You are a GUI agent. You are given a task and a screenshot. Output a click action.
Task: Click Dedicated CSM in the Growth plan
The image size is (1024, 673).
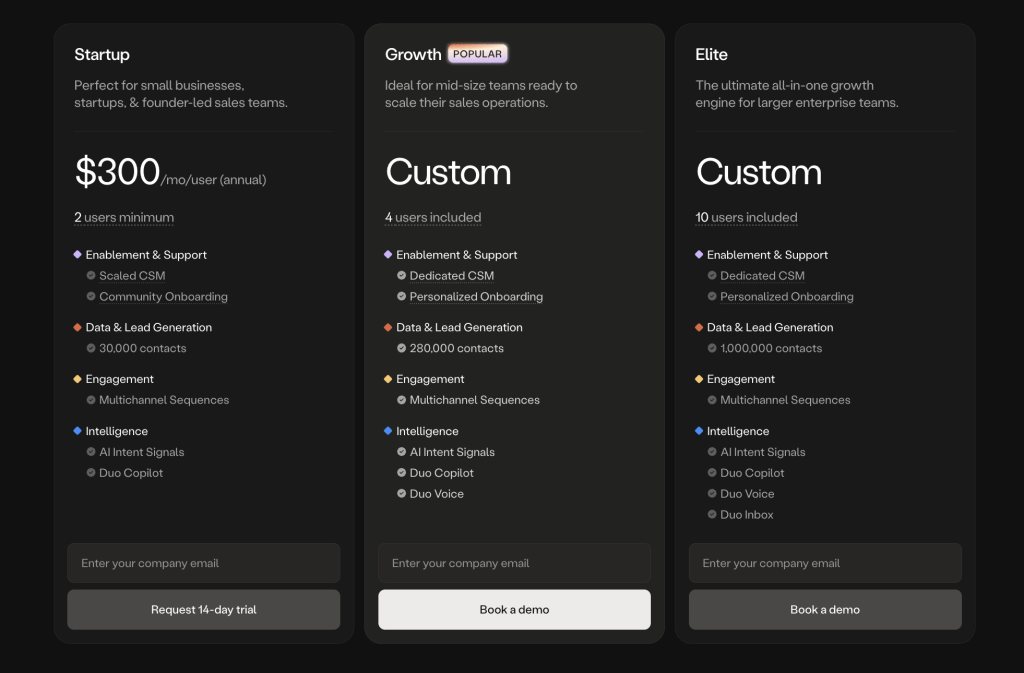451,276
